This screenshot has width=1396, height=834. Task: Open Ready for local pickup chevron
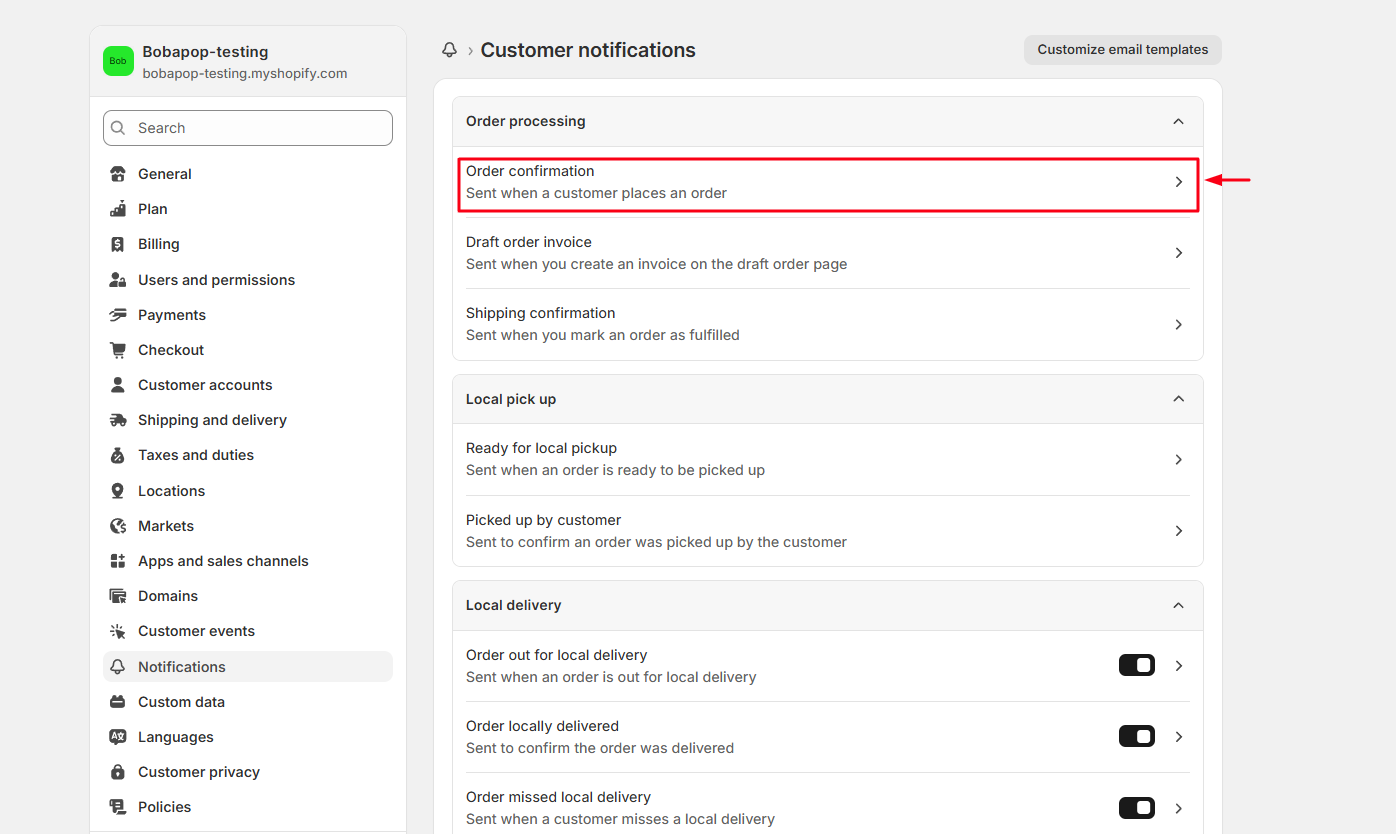point(1179,459)
